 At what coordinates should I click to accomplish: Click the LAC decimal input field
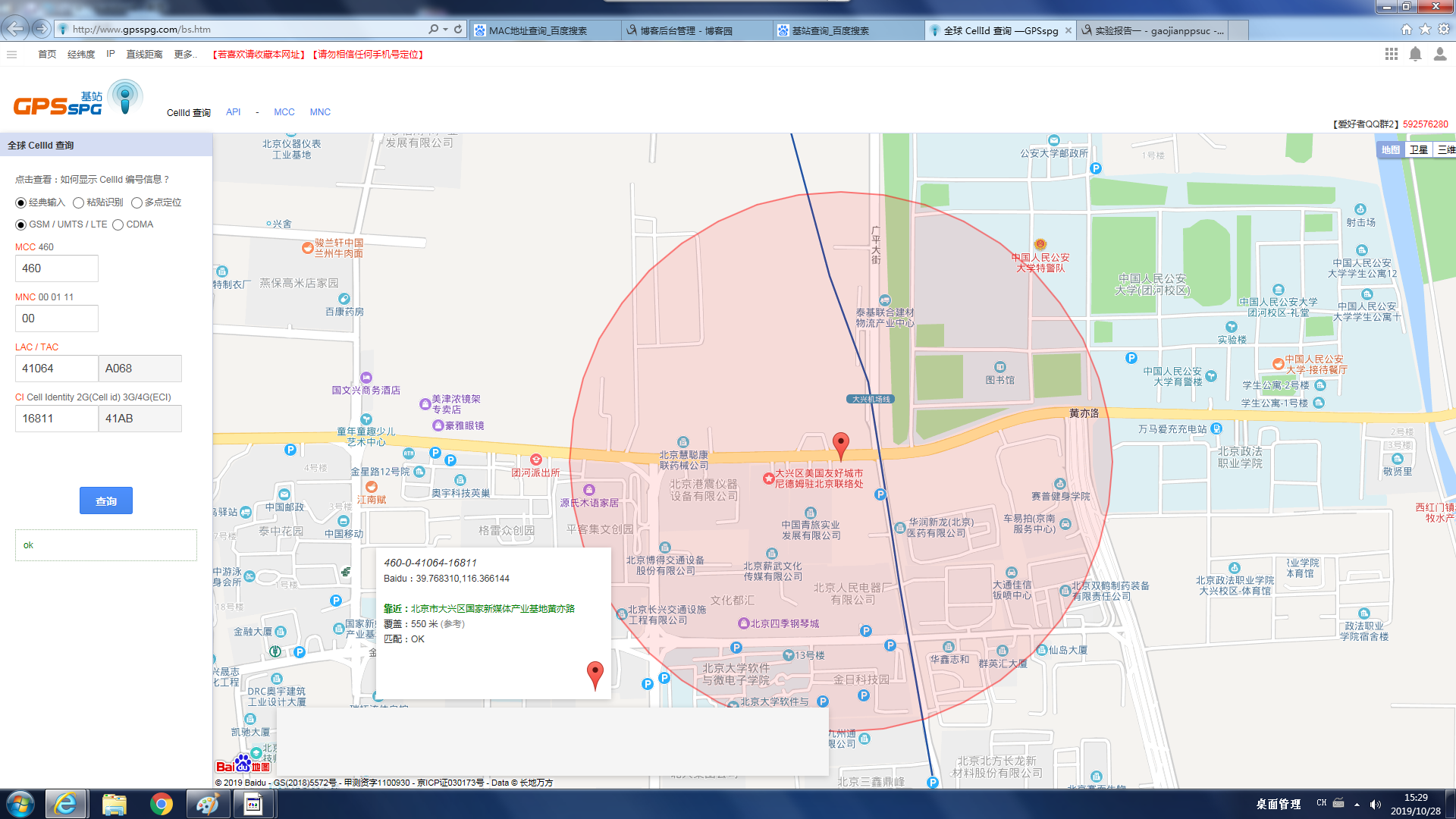click(x=56, y=369)
